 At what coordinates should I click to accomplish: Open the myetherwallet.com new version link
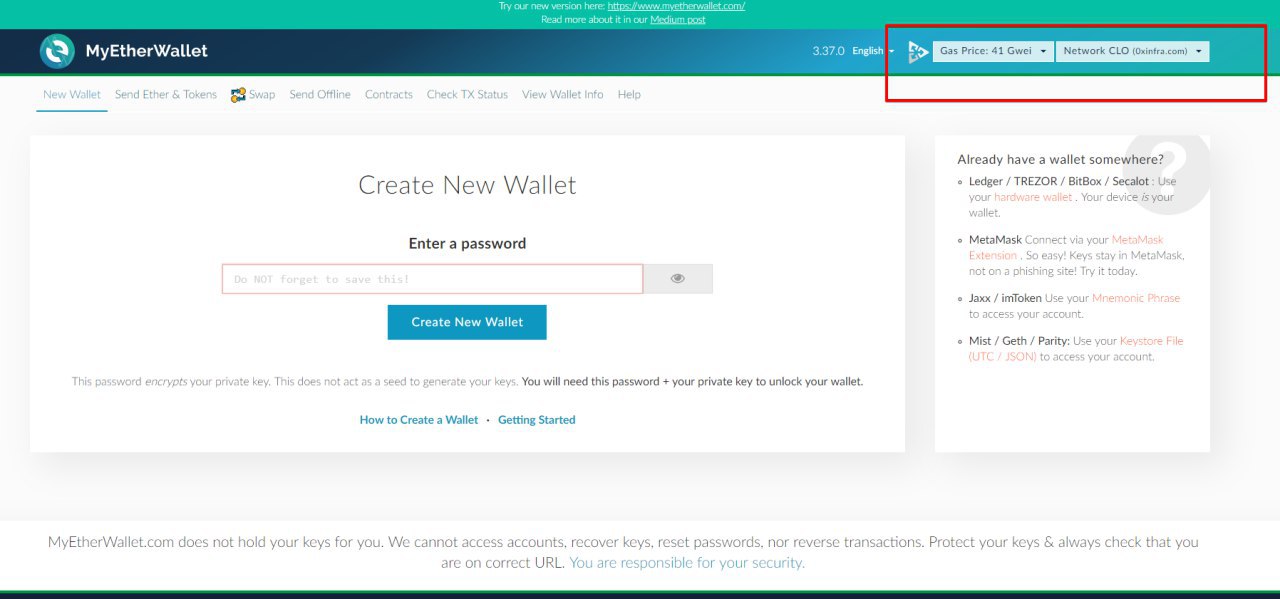[676, 6]
